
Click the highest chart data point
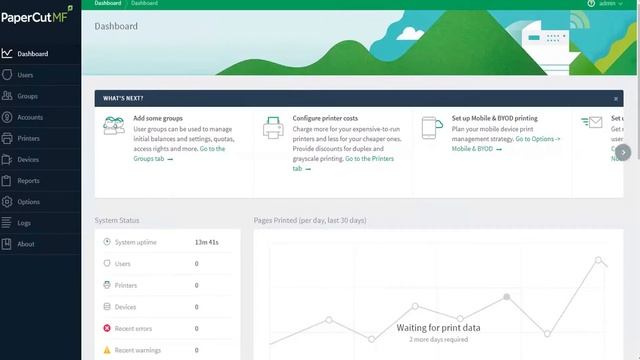[x=598, y=260]
